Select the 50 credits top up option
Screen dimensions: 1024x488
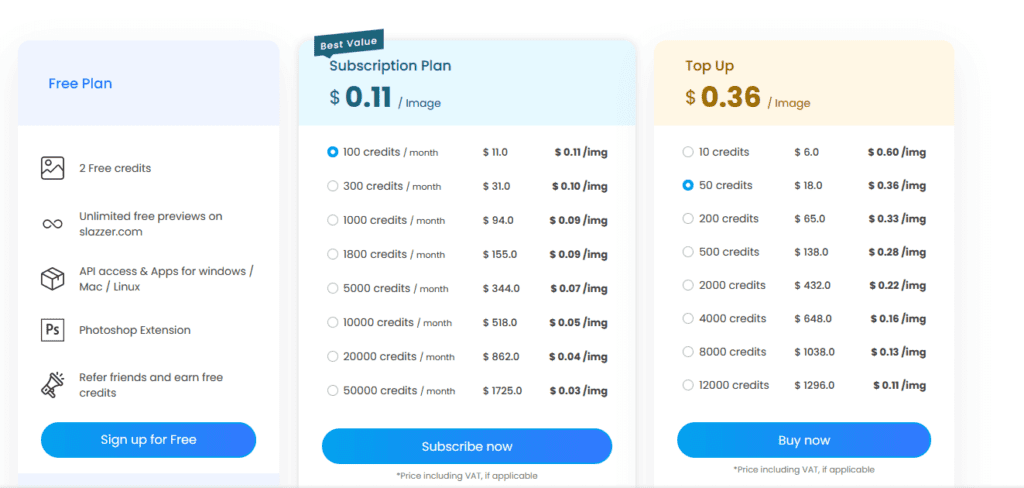pyautogui.click(x=687, y=185)
